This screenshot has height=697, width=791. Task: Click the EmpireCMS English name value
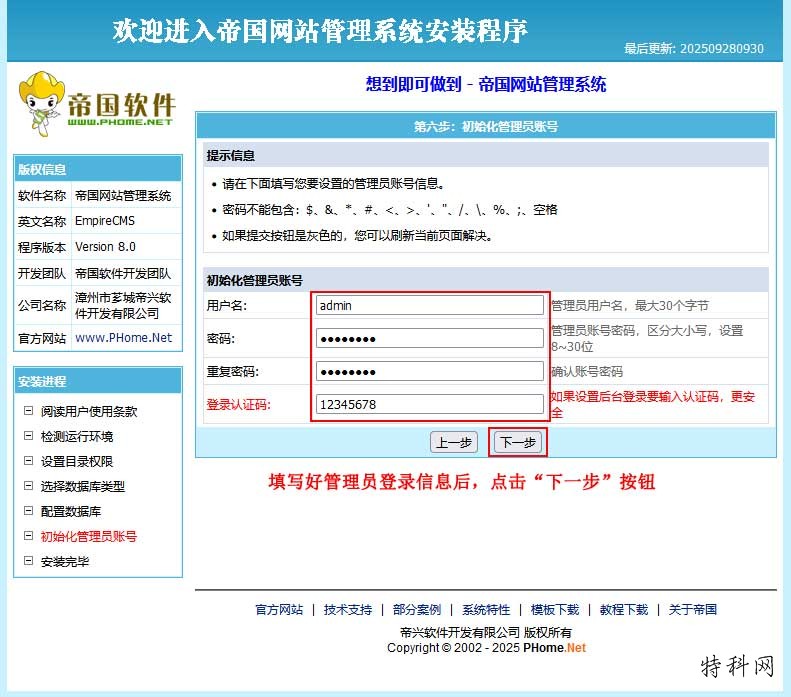point(105,221)
